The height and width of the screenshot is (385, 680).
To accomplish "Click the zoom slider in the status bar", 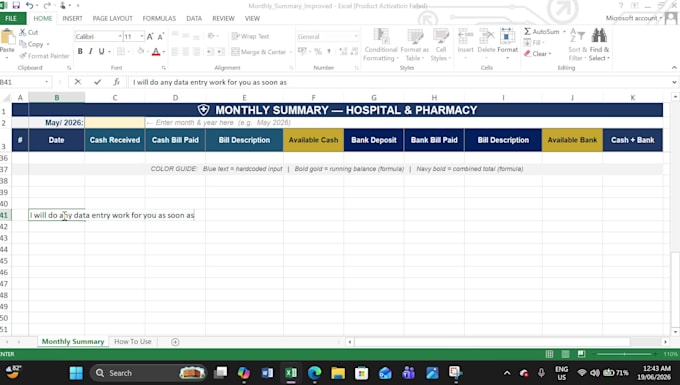I will click(624, 354).
